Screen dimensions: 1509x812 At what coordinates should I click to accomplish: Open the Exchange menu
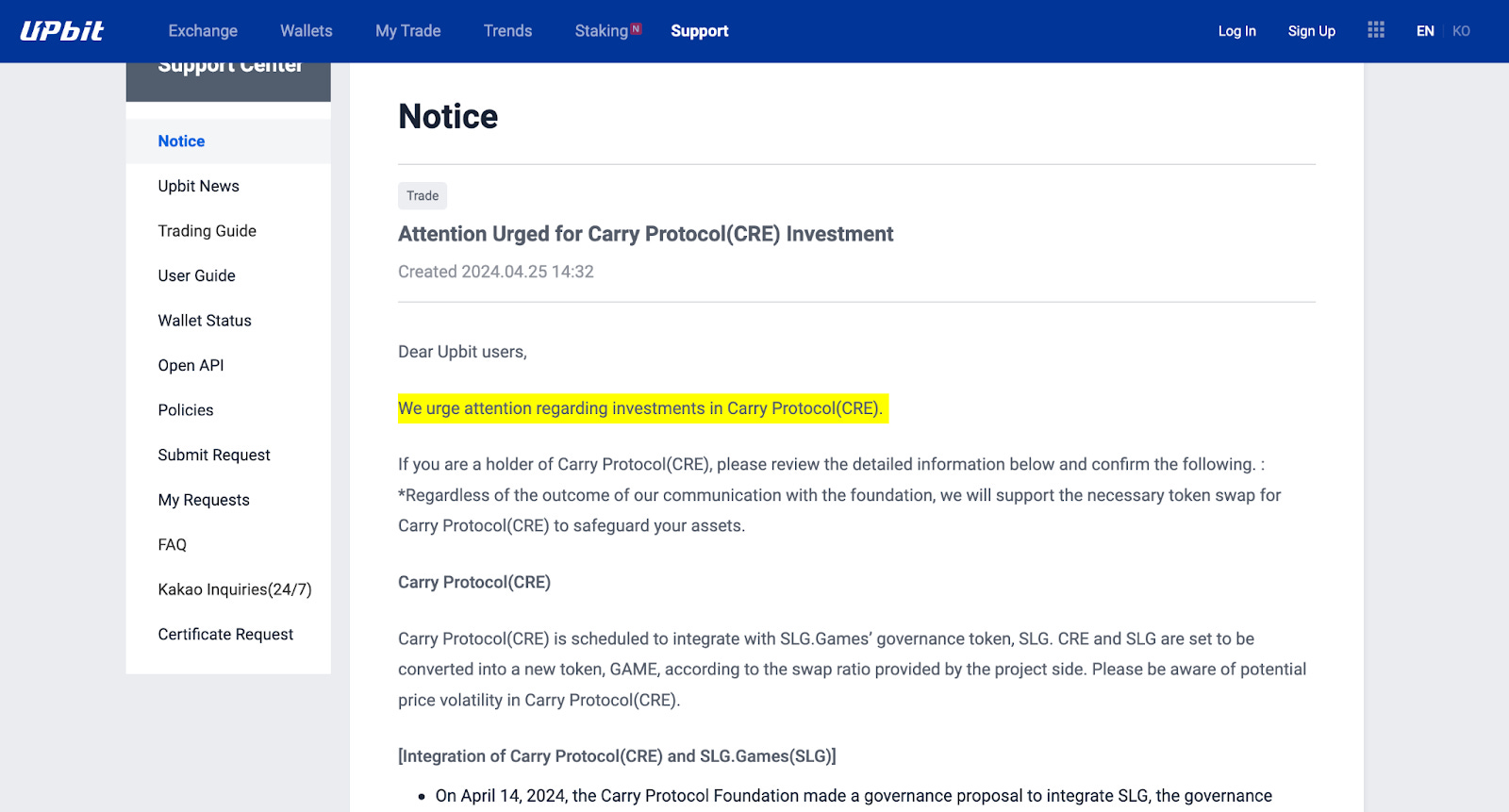point(203,31)
